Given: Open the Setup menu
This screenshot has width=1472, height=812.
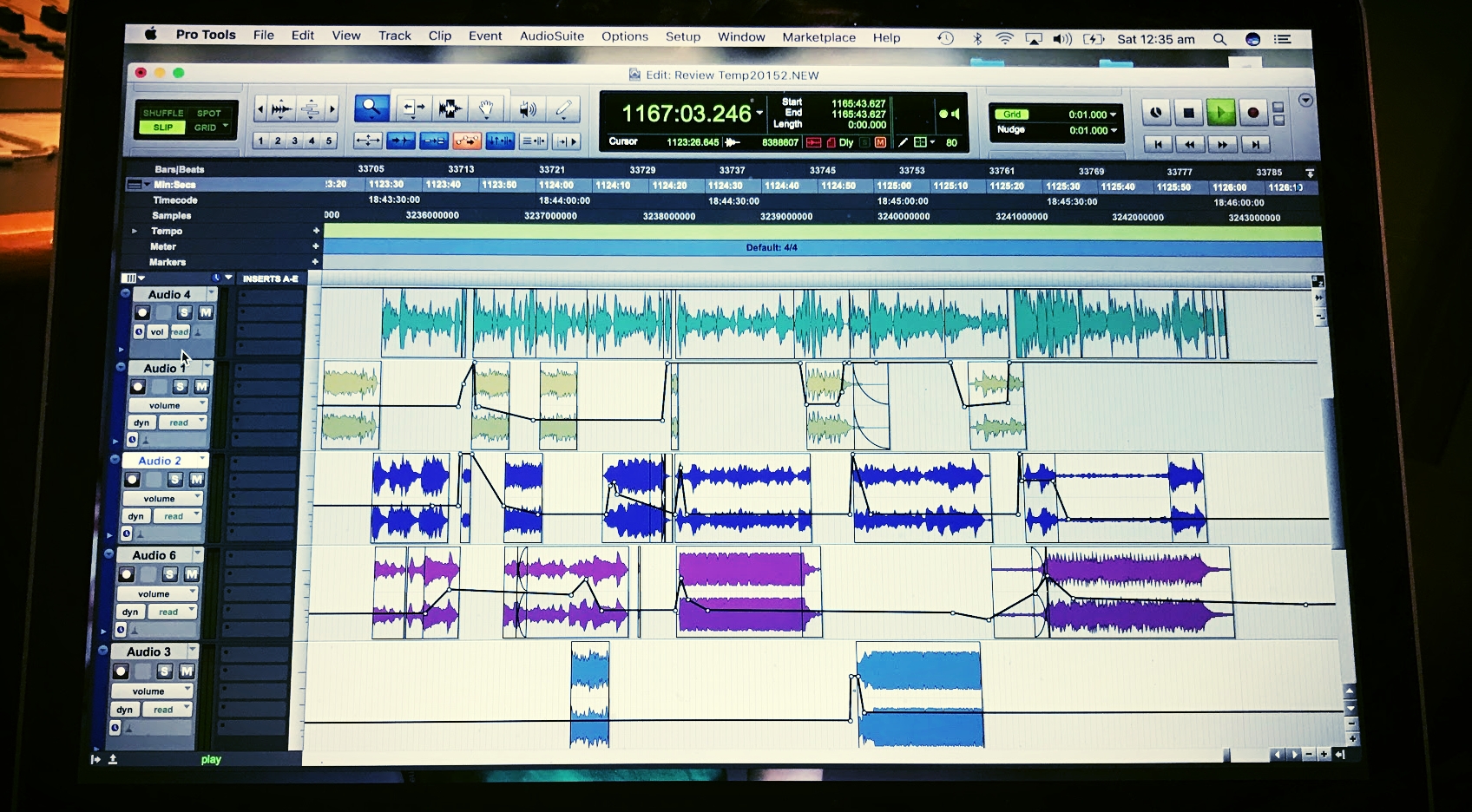Looking at the screenshot, I should click(x=683, y=36).
